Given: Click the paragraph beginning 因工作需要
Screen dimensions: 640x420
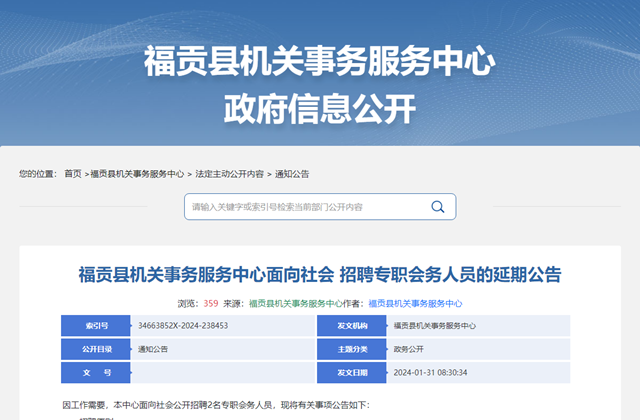Looking at the screenshot, I should 216,405.
